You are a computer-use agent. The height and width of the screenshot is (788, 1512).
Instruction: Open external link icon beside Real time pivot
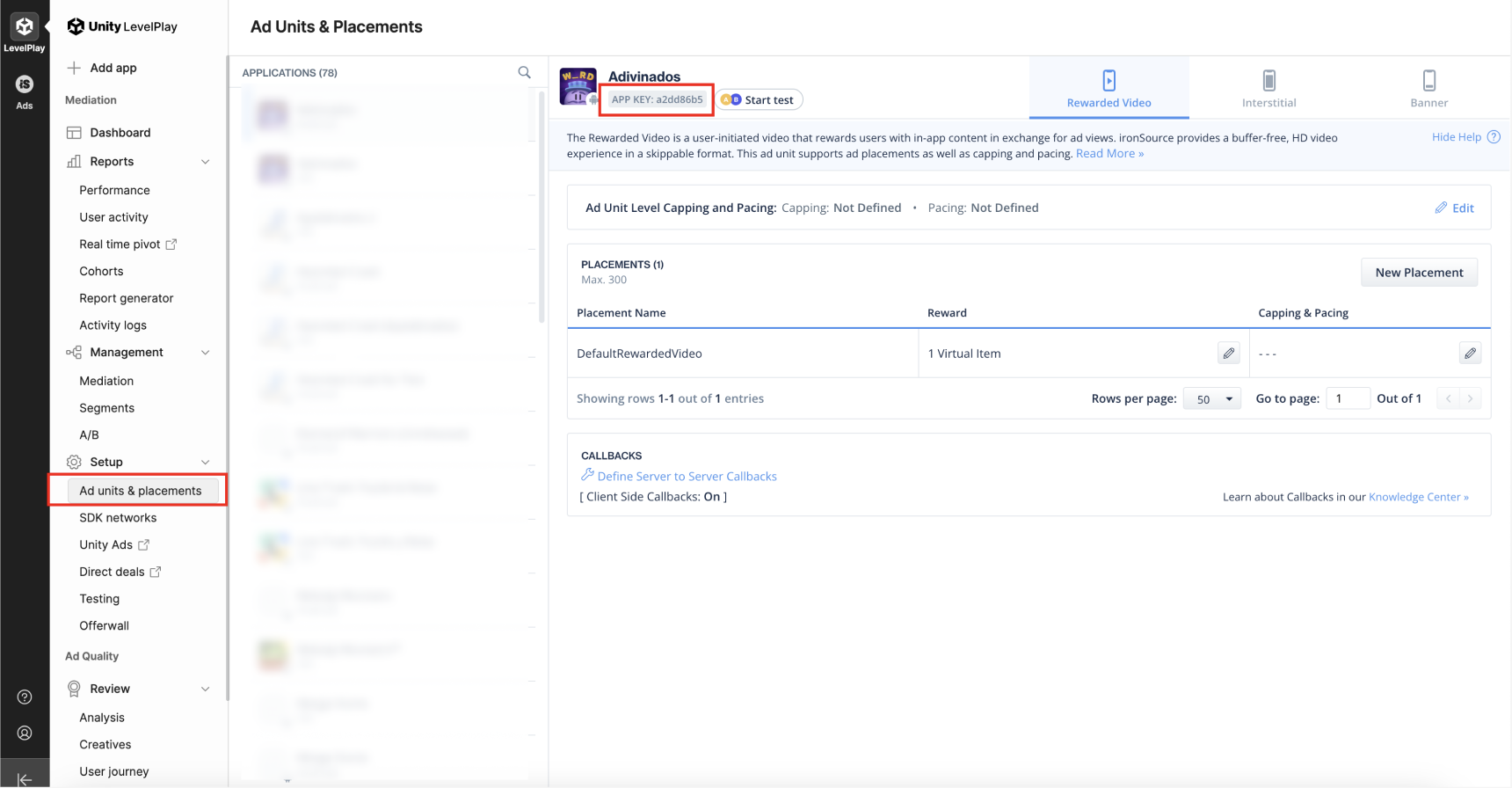171,244
